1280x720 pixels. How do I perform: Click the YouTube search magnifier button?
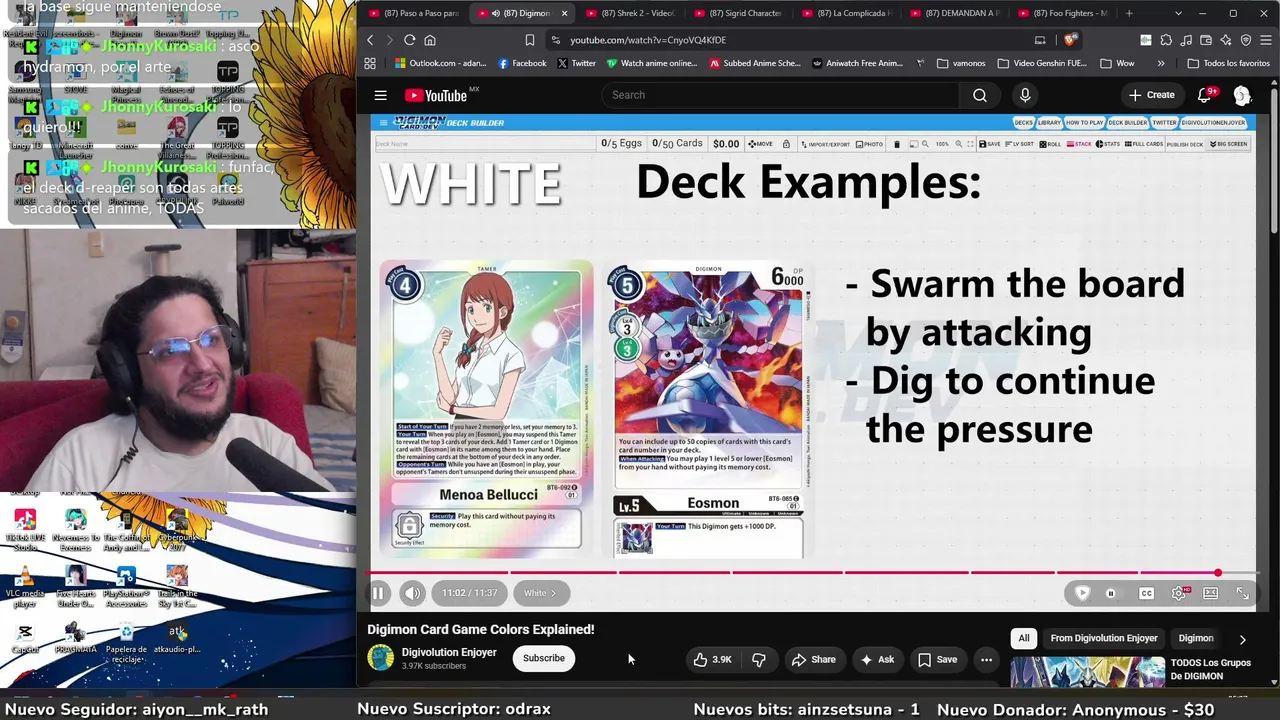(980, 95)
